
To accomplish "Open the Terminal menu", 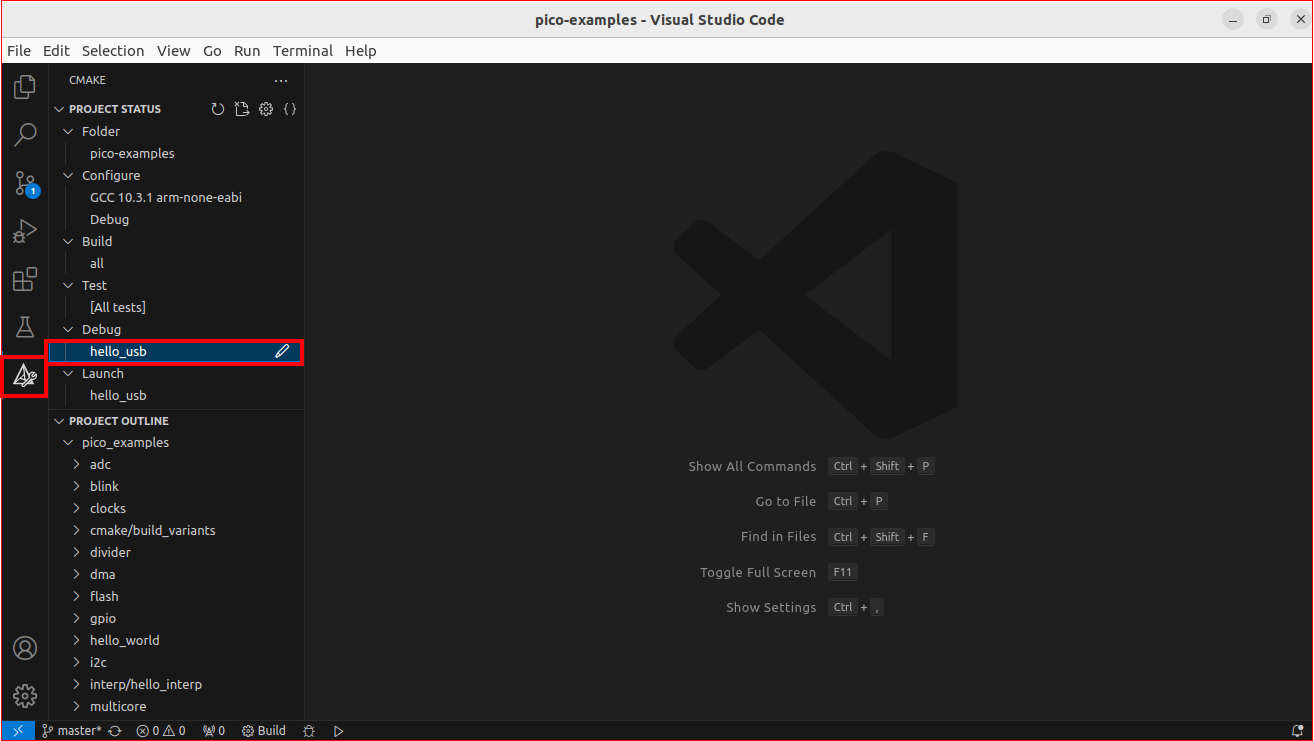I will [x=302, y=50].
